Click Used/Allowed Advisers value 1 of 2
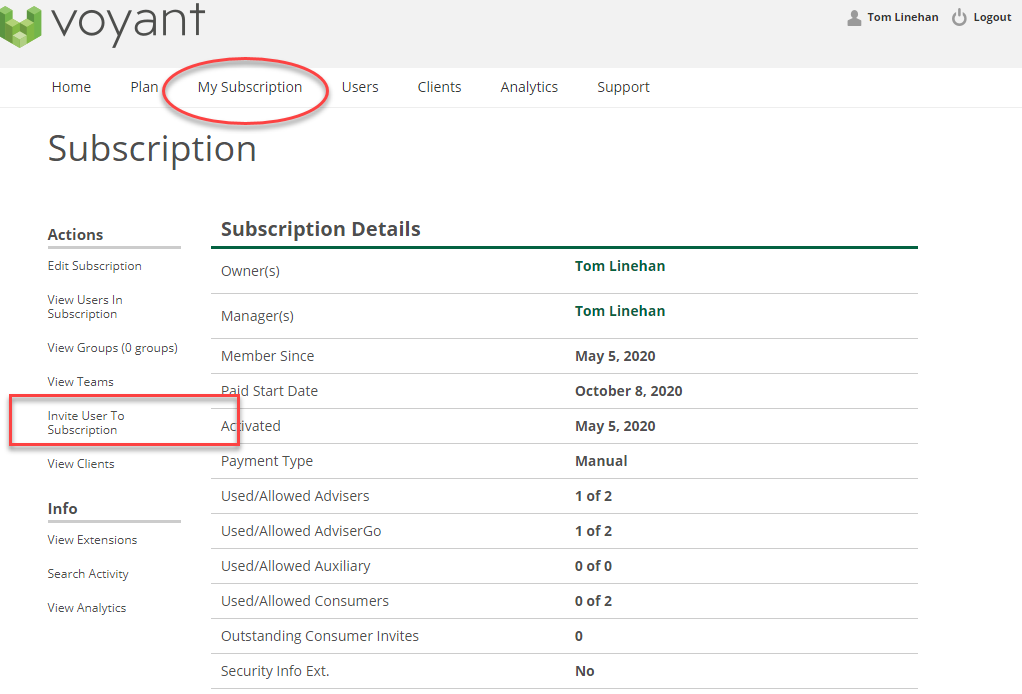The image size is (1022, 694). pos(593,497)
